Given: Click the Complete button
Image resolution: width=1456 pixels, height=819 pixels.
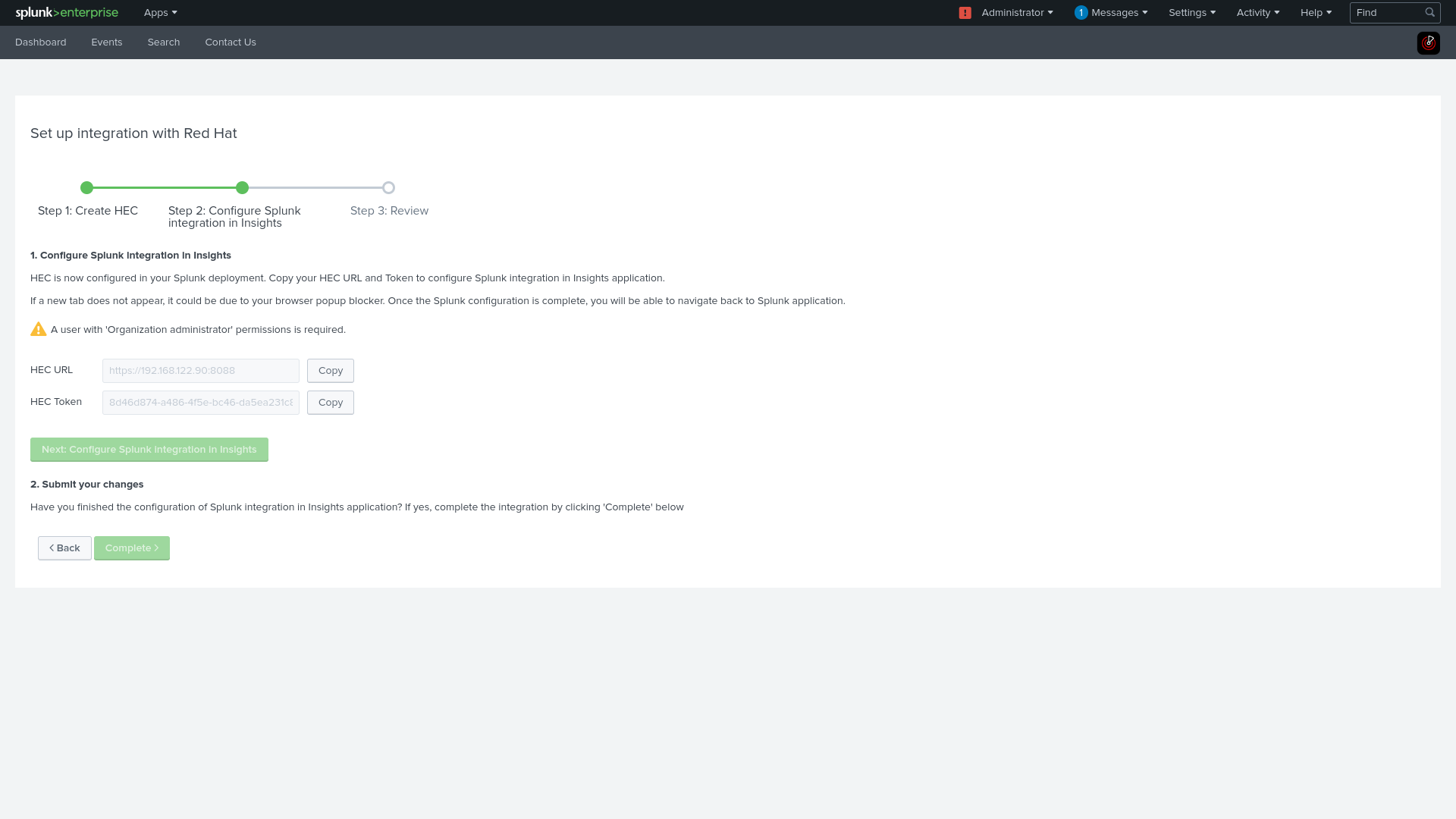Looking at the screenshot, I should (132, 548).
